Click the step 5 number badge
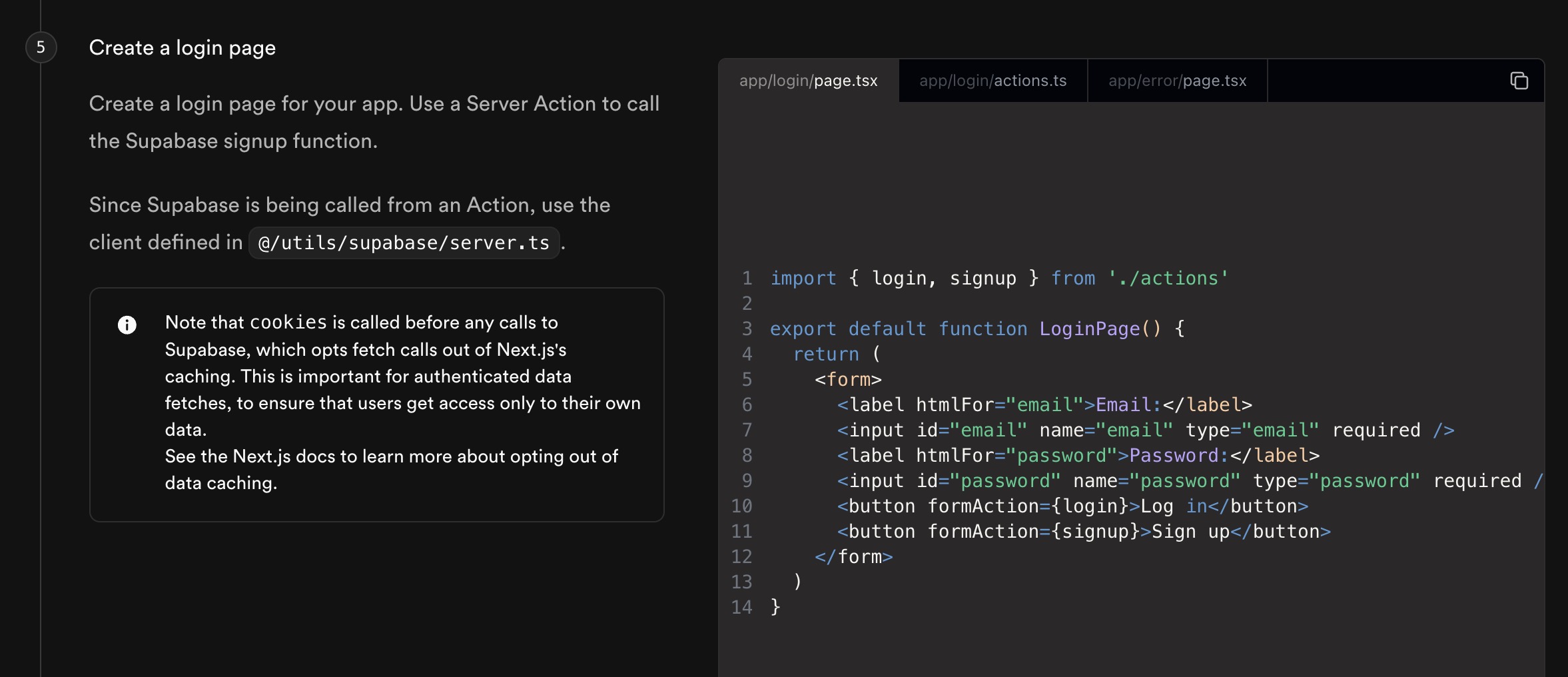Image resolution: width=1568 pixels, height=677 pixels. click(41, 47)
